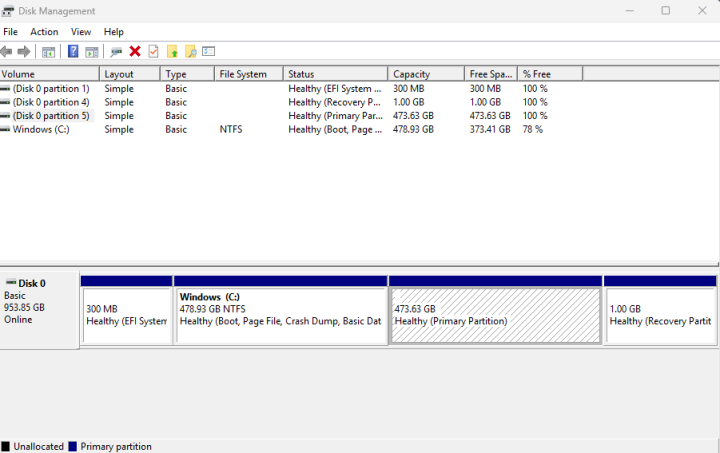Click the Disk 0 Basic 953.85 GB Online label

coord(39,310)
